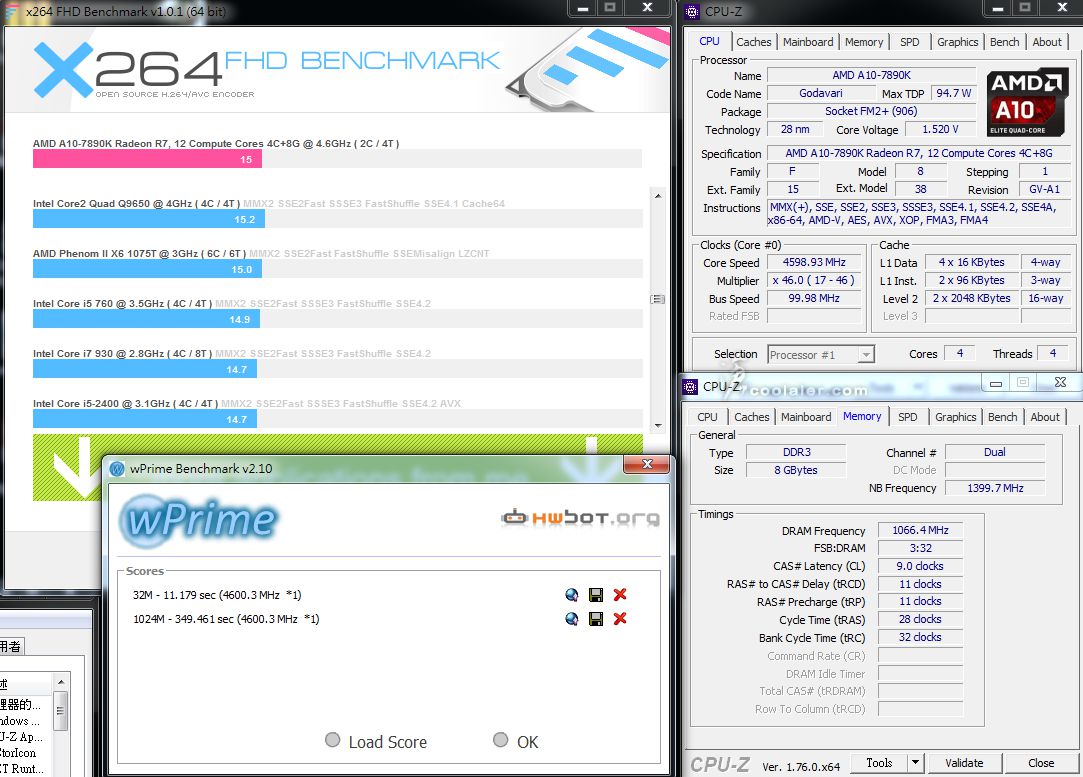Save the 1024M score with floppy icon
1083x777 pixels.
tap(596, 619)
